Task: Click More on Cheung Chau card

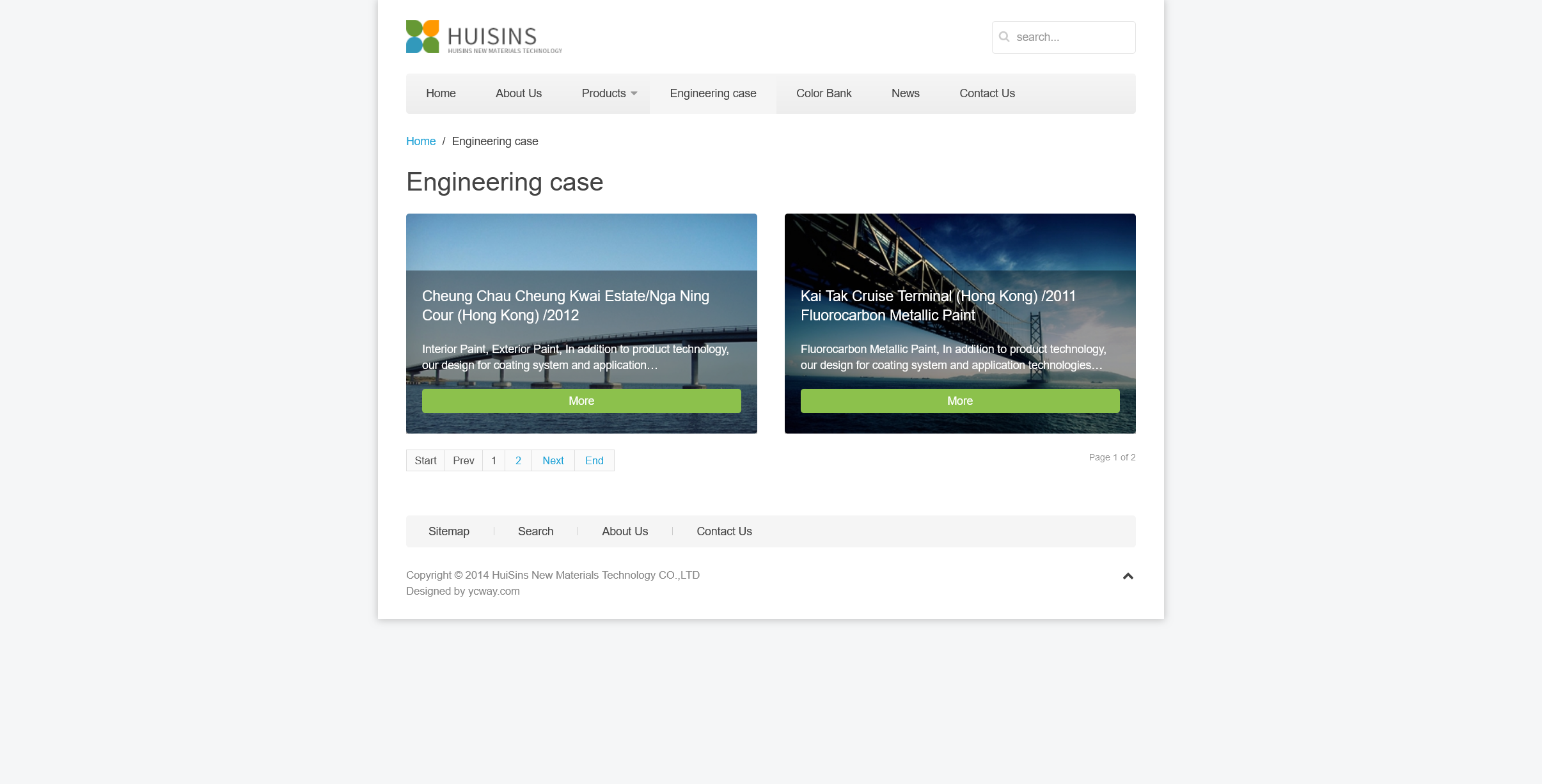Action: (x=581, y=401)
